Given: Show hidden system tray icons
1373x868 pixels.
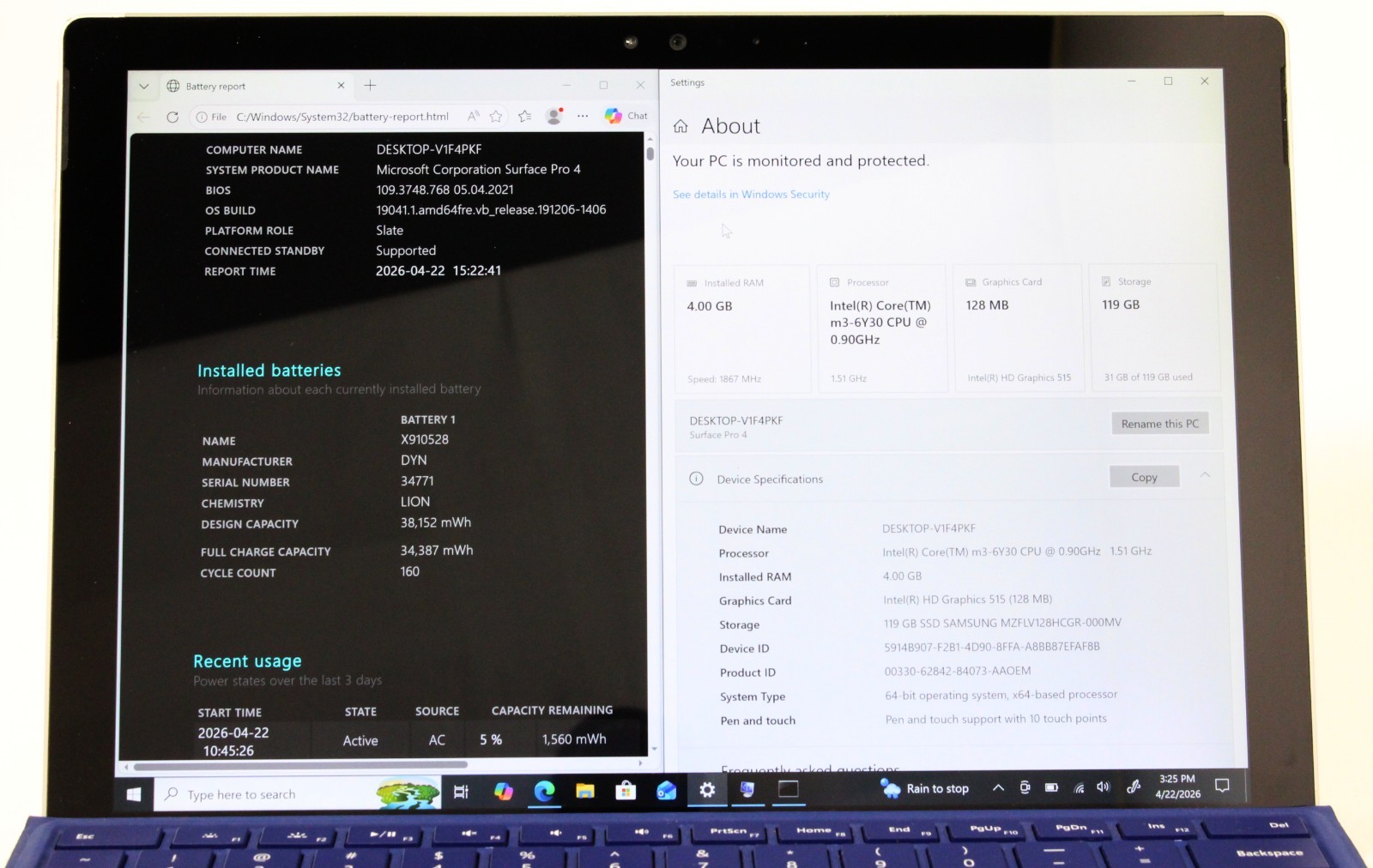Looking at the screenshot, I should (x=998, y=787).
